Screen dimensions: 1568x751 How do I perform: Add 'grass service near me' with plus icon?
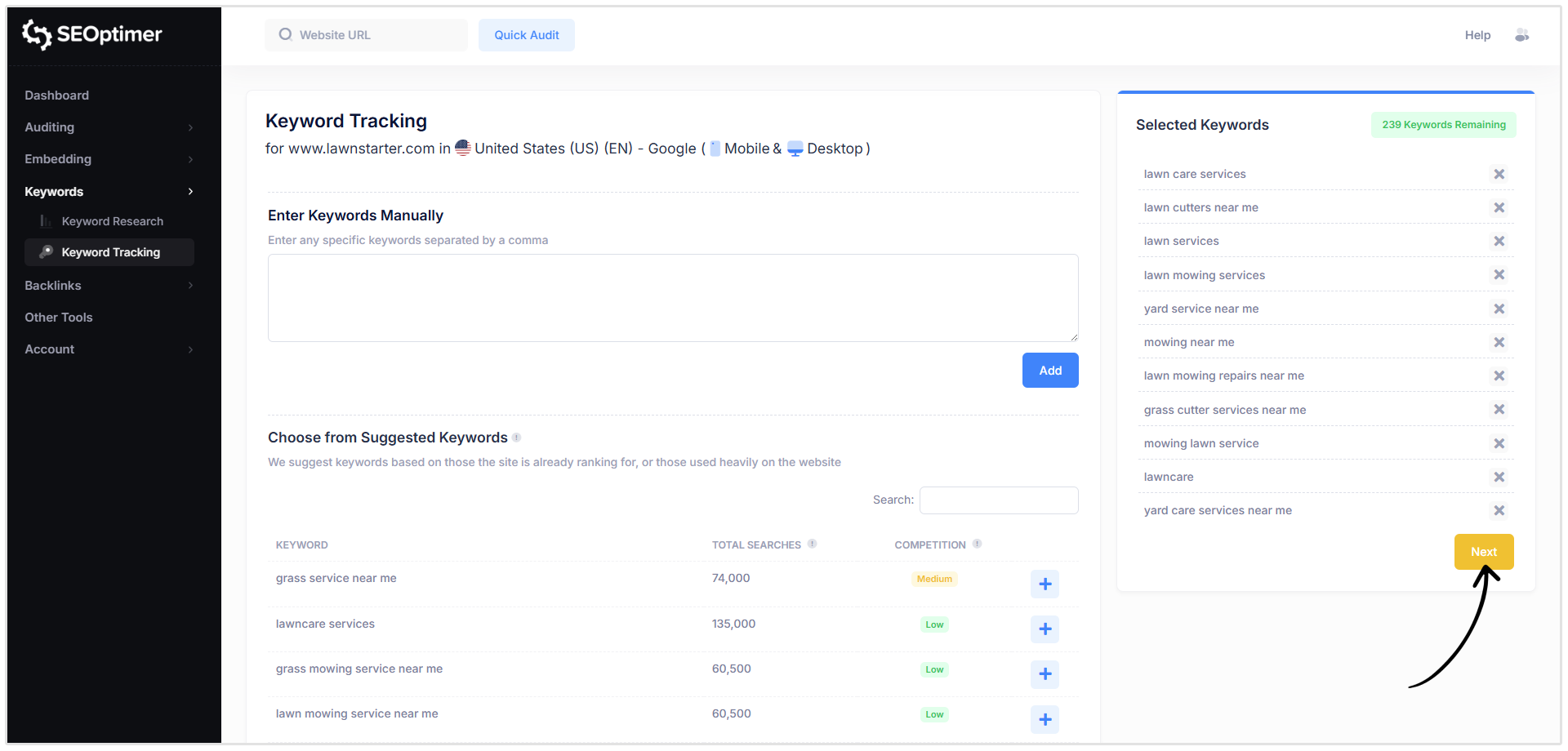coord(1045,584)
